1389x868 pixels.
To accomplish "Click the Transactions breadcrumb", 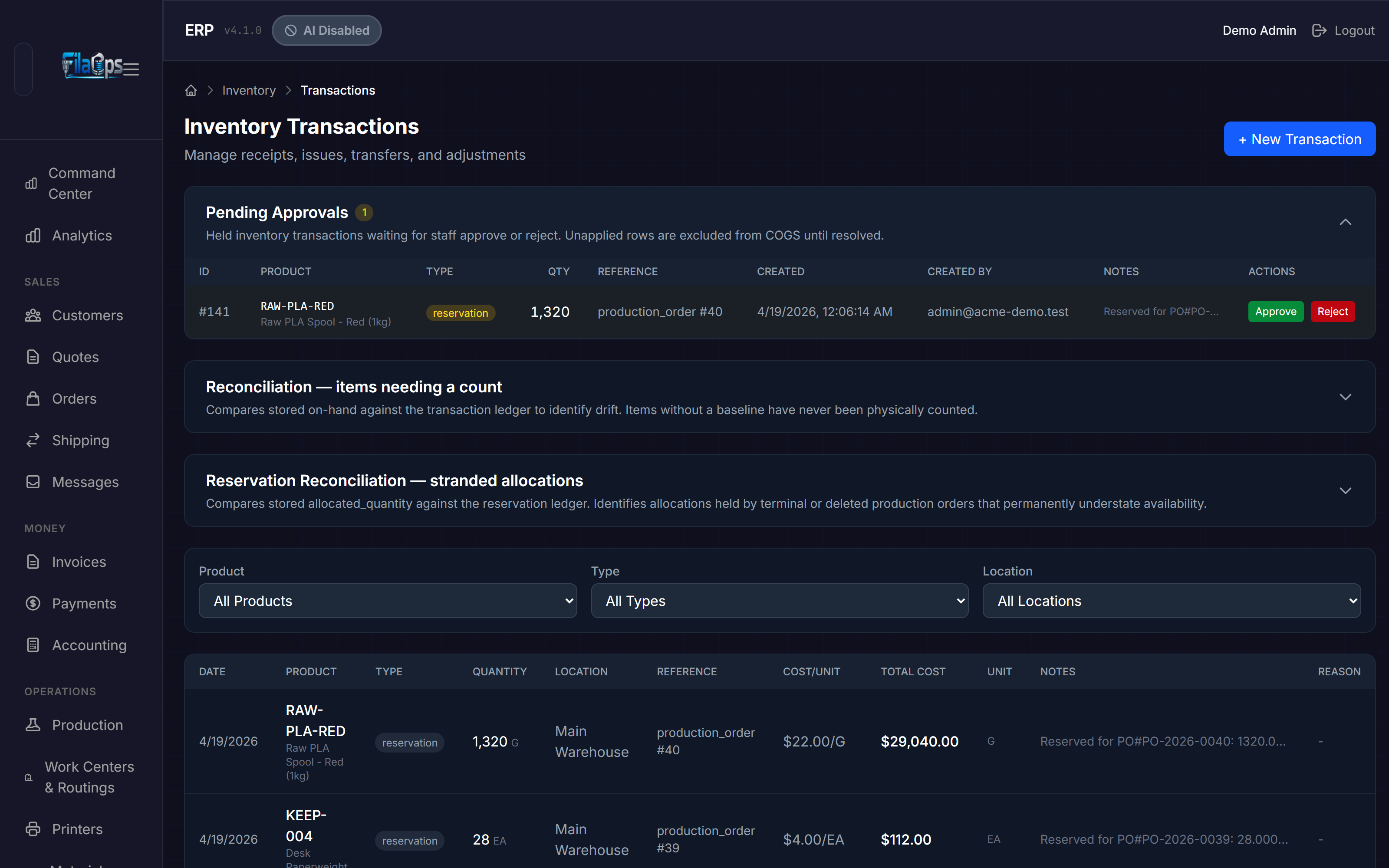I will click(x=338, y=90).
